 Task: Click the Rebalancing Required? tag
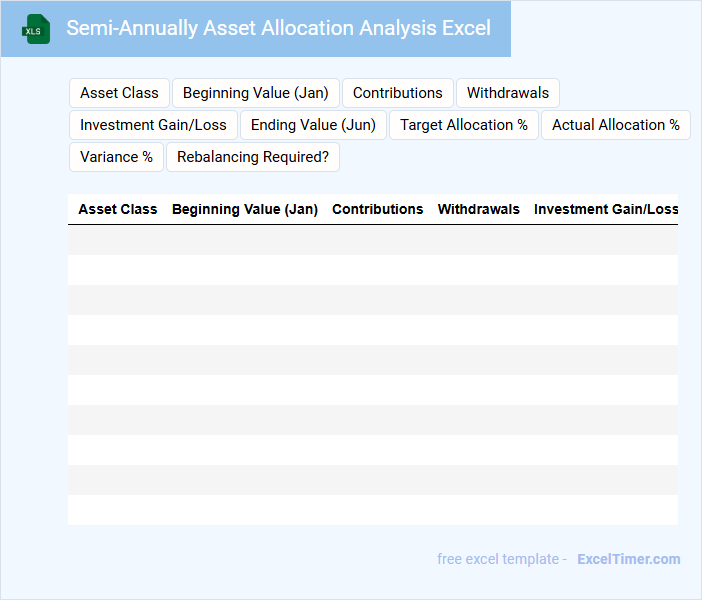coord(253,157)
